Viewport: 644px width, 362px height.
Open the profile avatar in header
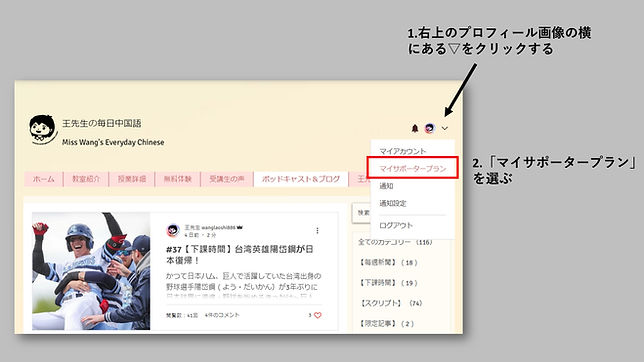tap(430, 129)
